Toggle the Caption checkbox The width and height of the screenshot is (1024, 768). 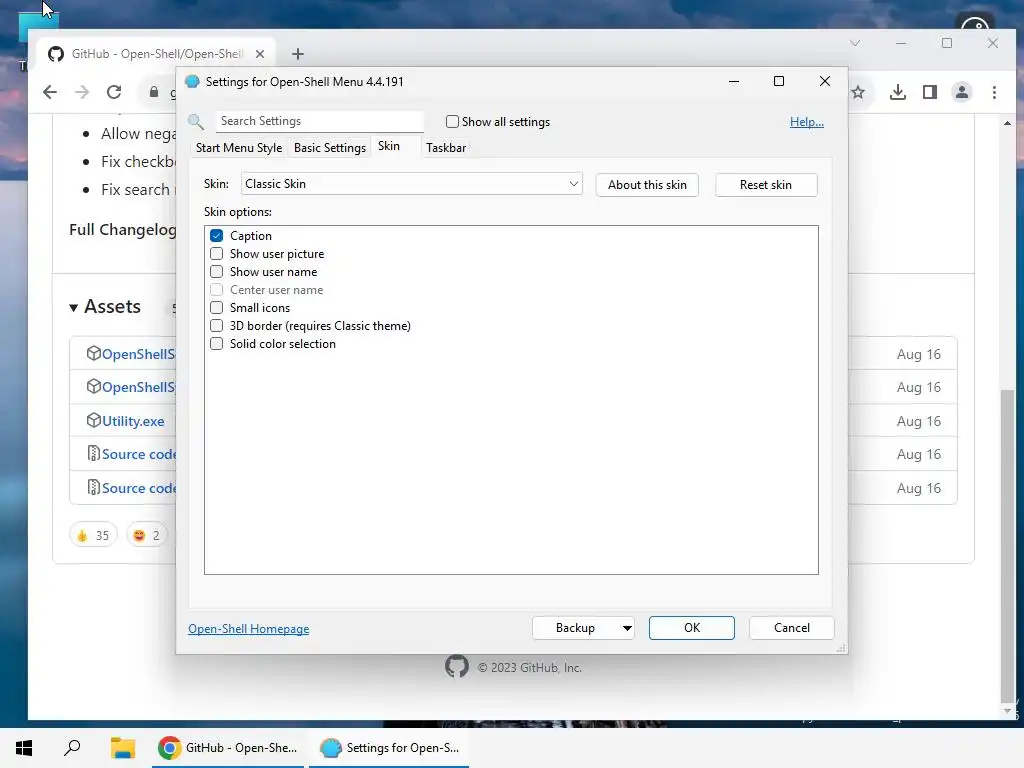pyautogui.click(x=216, y=236)
